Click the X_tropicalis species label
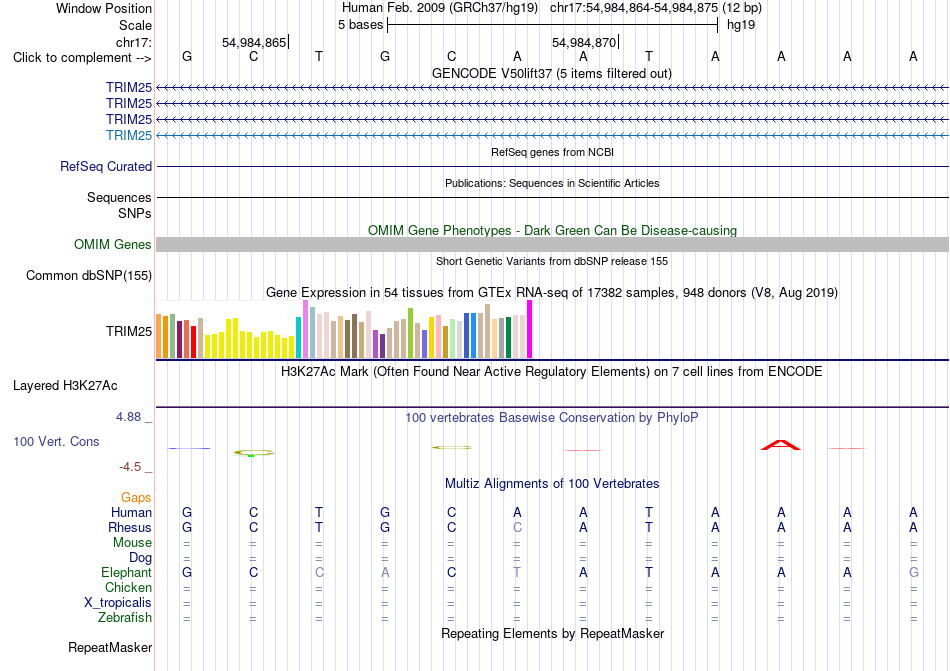This screenshot has width=950, height=671. tap(118, 603)
